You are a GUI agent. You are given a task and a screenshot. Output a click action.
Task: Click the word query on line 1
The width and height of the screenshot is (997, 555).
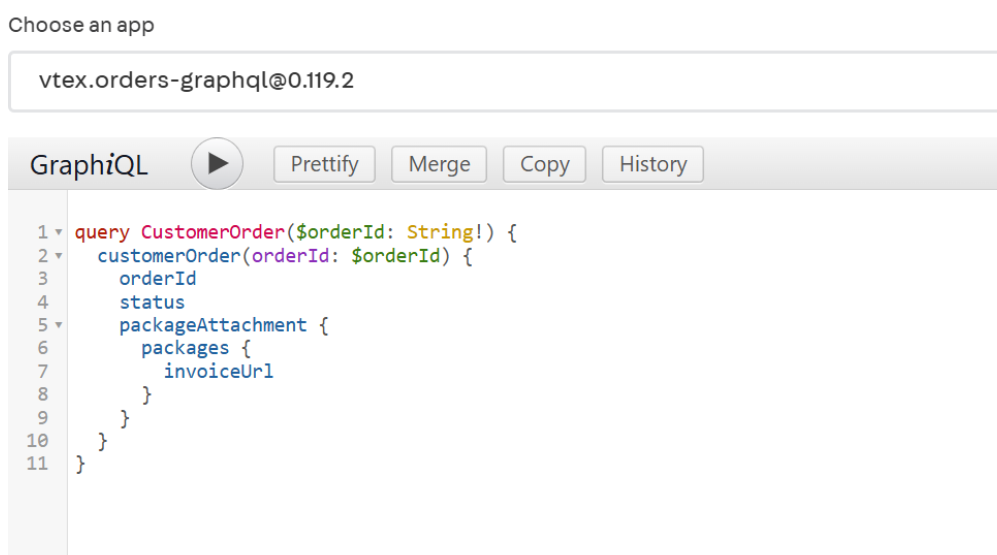pos(102,233)
